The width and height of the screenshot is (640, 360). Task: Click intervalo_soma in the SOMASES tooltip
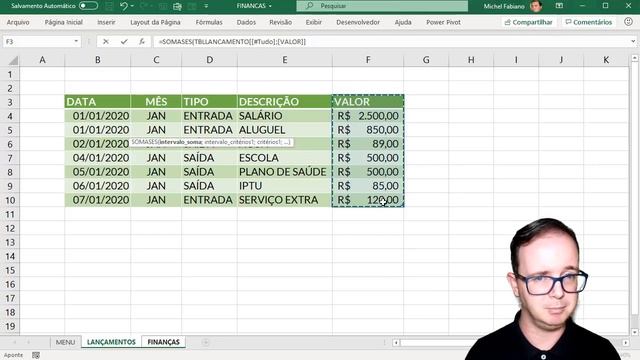[x=181, y=142]
